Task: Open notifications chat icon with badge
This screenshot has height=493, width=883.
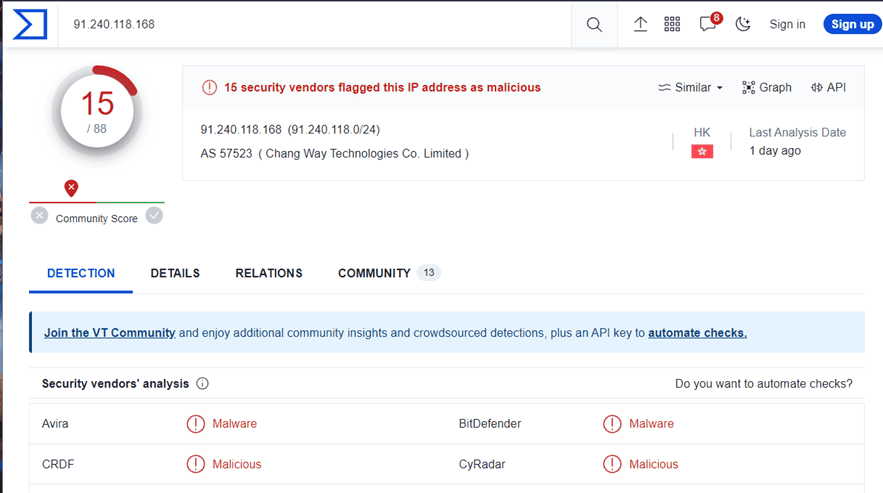Action: tap(709, 23)
